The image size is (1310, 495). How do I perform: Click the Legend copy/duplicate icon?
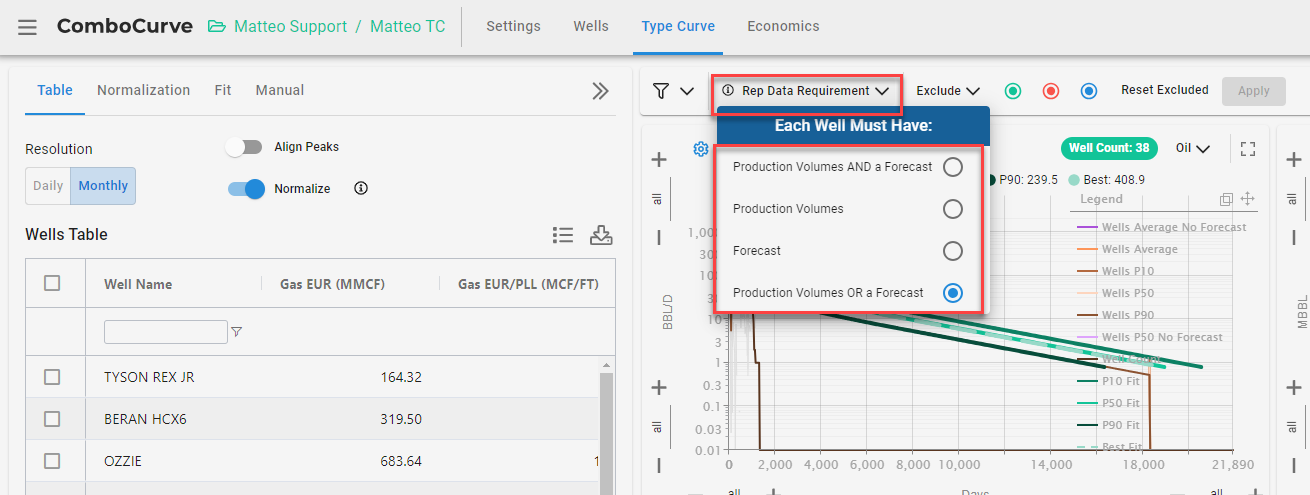click(x=1227, y=199)
